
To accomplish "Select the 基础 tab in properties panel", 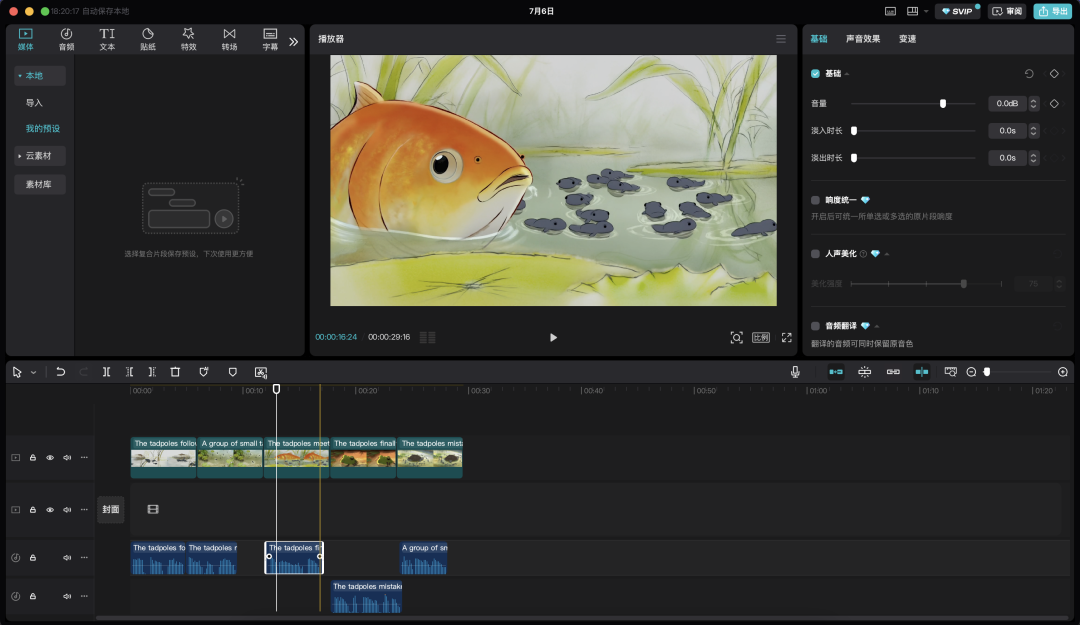I will pos(819,39).
